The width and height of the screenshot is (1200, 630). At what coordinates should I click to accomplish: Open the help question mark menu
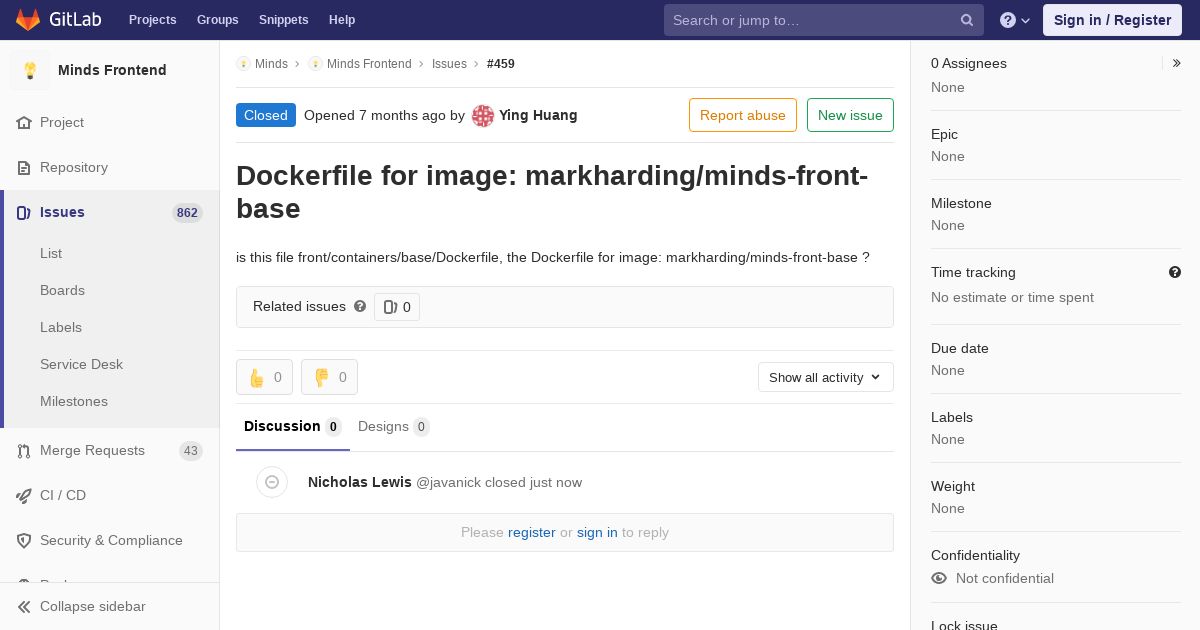tap(1015, 20)
